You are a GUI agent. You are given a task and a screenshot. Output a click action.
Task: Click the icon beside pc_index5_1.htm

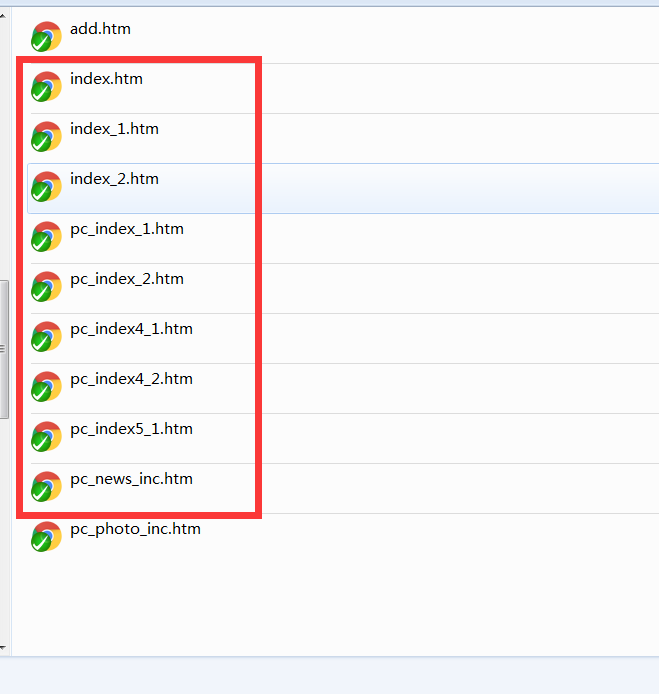[46, 437]
